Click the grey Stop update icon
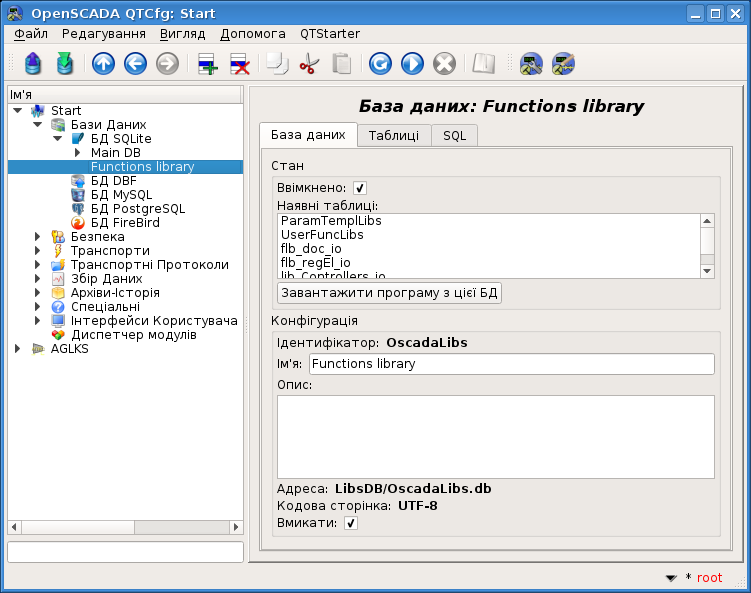The width and height of the screenshot is (751, 593). point(444,64)
